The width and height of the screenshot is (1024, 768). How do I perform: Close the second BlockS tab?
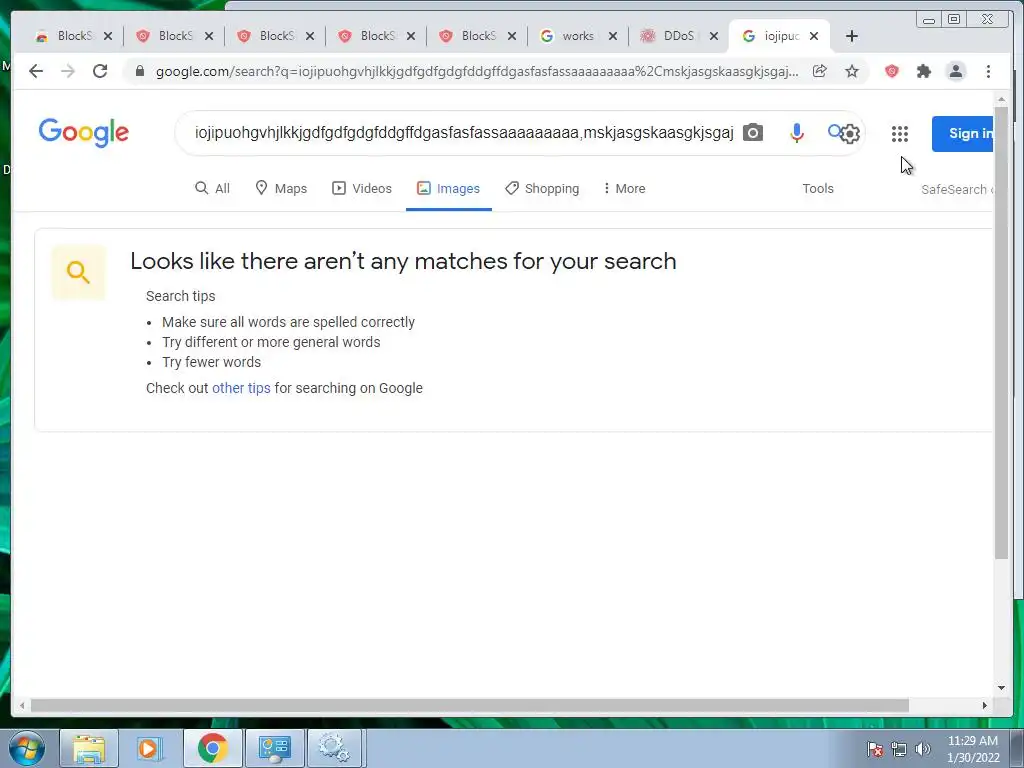pyautogui.click(x=209, y=36)
